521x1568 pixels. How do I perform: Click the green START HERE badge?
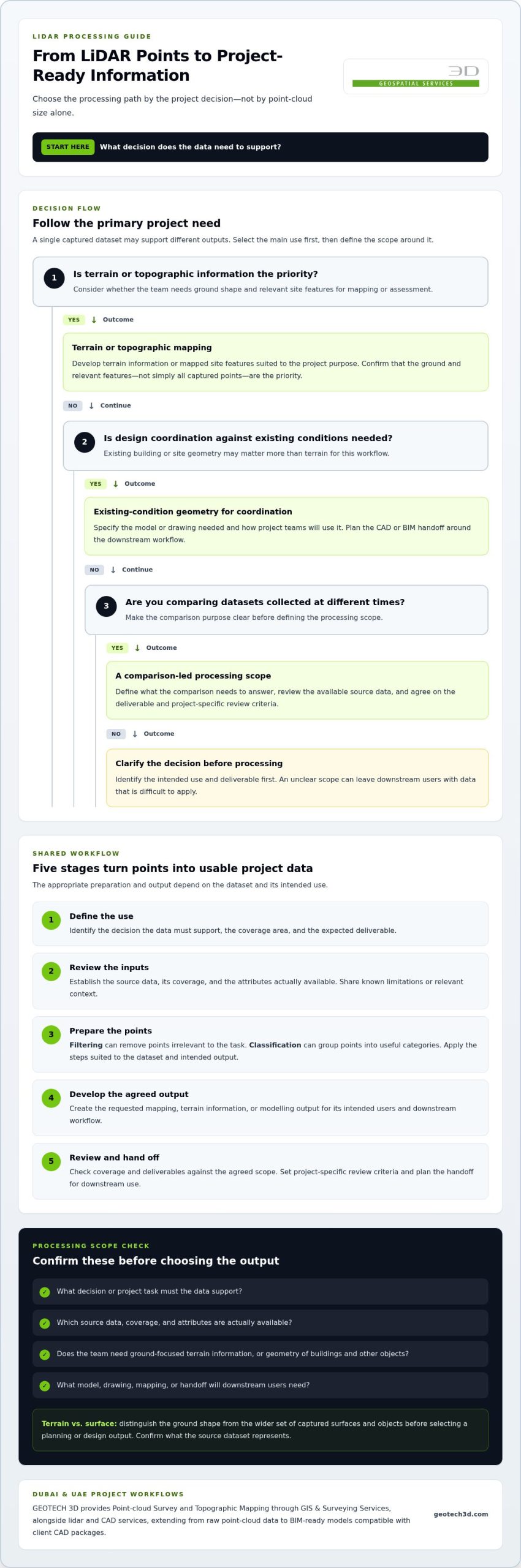pos(68,147)
